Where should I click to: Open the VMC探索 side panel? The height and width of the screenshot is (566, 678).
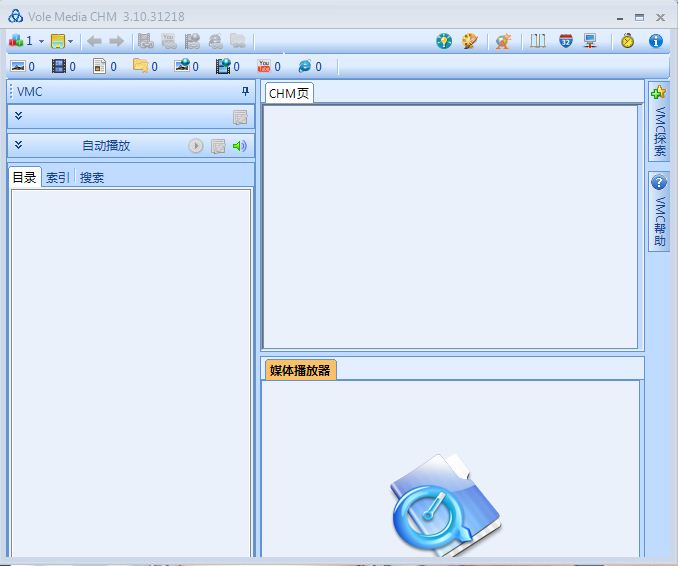659,122
